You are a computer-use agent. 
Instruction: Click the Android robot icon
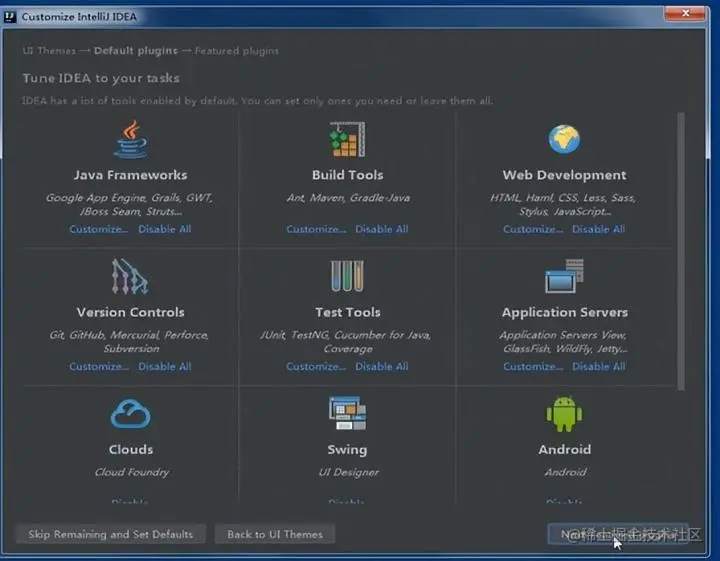[564, 414]
